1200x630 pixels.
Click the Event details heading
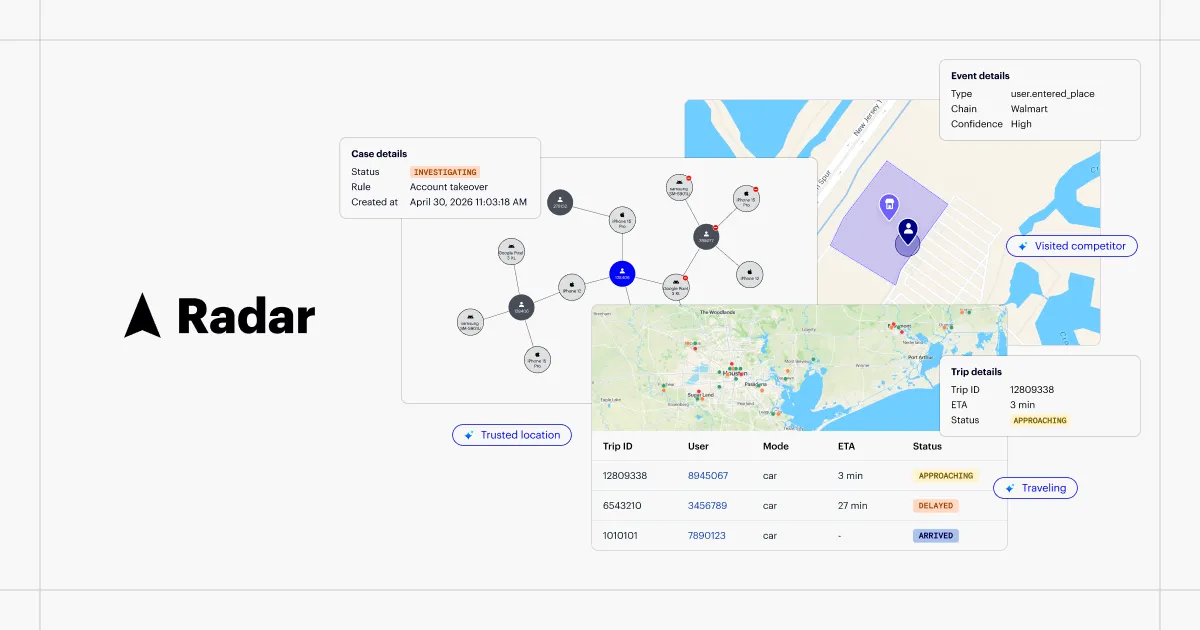pyautogui.click(x=980, y=76)
